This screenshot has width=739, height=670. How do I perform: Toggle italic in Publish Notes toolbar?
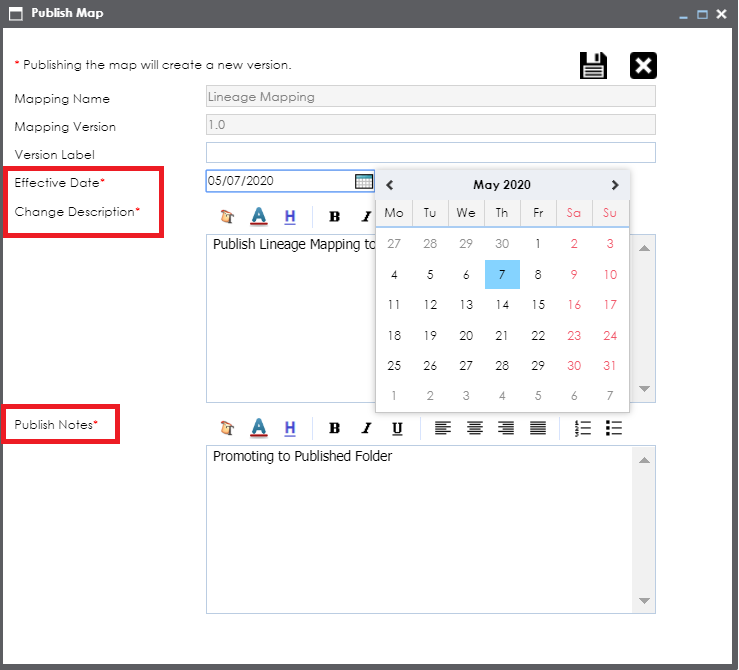click(x=366, y=428)
